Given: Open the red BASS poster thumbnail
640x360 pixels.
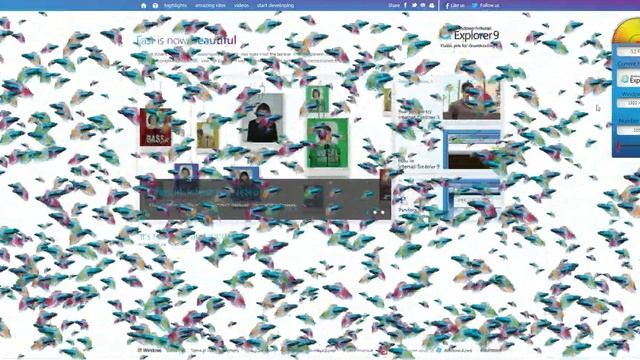Looking at the screenshot, I should (156, 127).
